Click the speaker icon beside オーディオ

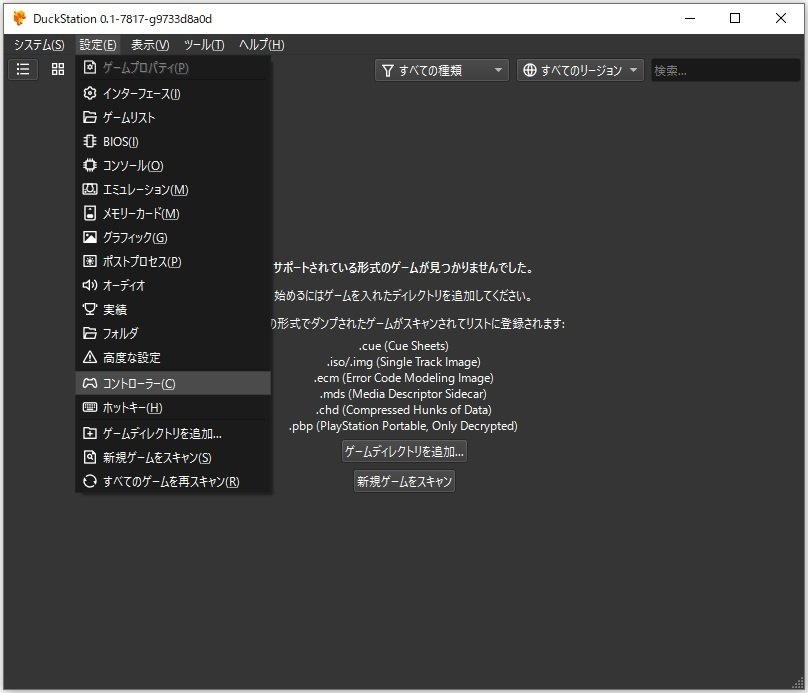pyautogui.click(x=90, y=285)
